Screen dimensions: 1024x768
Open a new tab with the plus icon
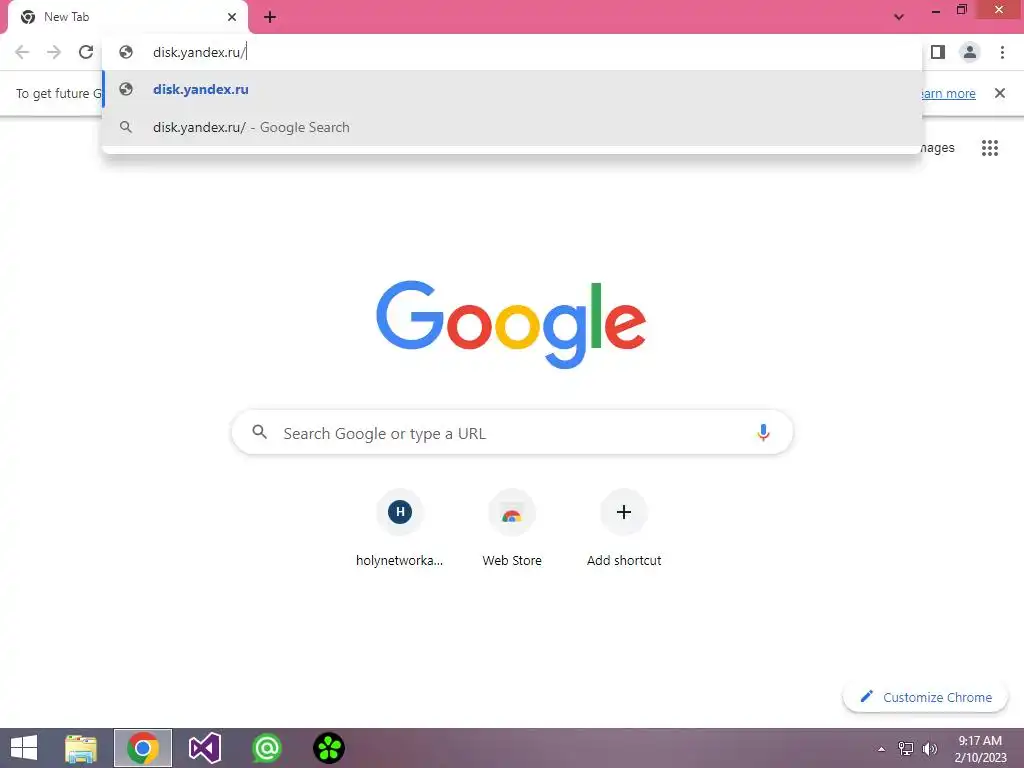(x=270, y=17)
